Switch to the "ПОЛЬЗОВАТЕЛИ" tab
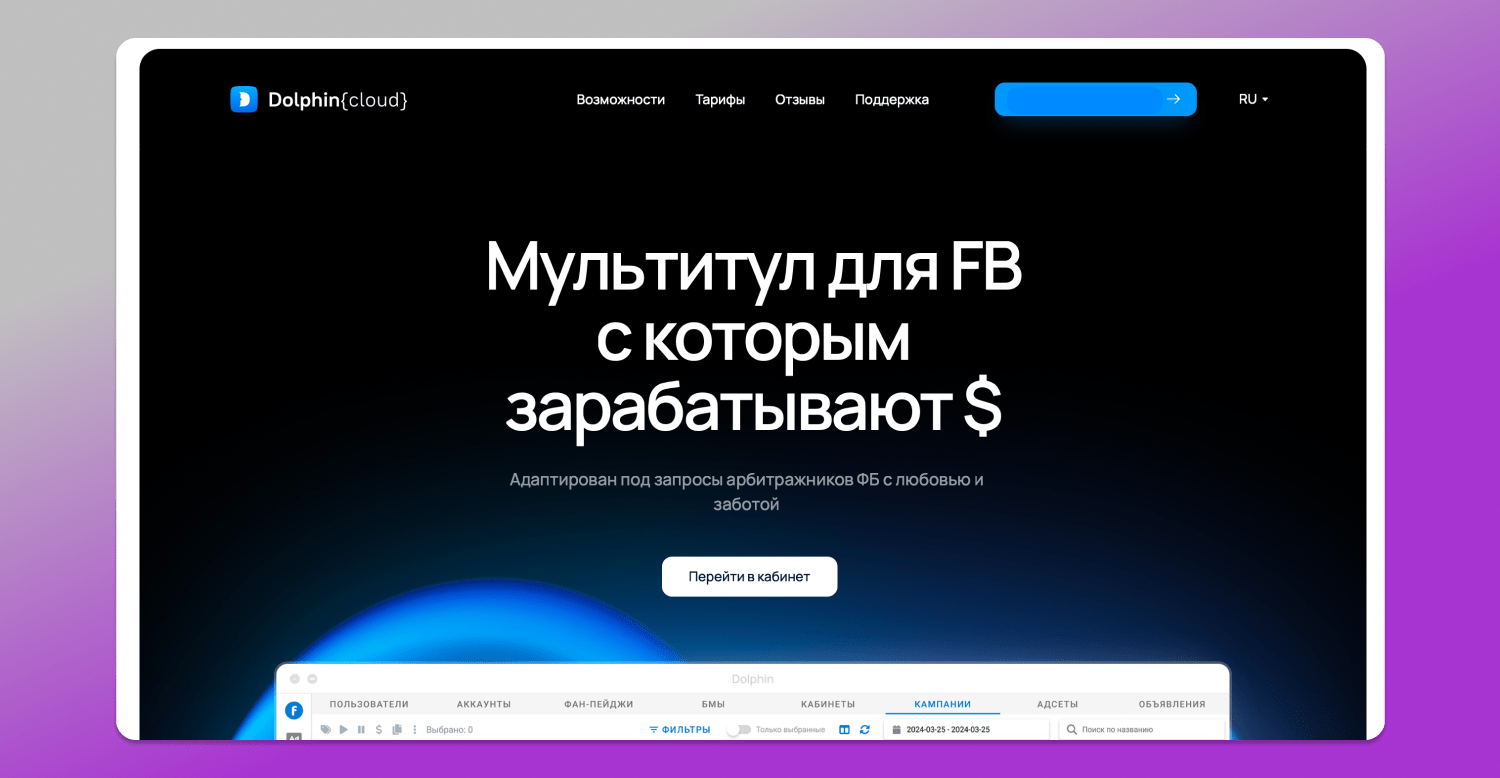 coord(369,704)
